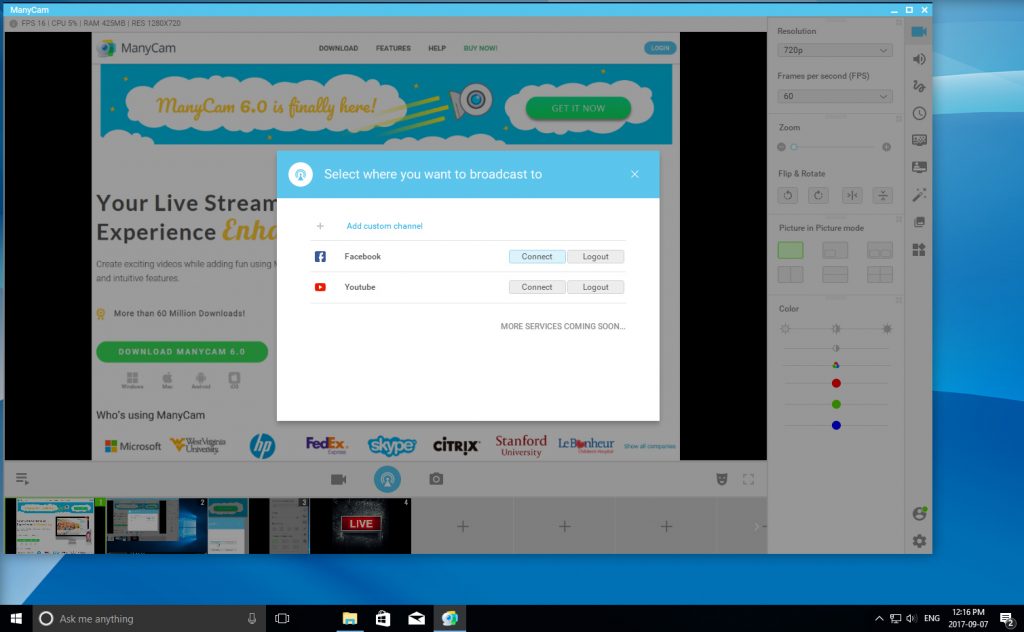Image resolution: width=1024 pixels, height=632 pixels.
Task: Select side-by-side split Picture in Picture layout
Action: pyautogui.click(x=790, y=274)
